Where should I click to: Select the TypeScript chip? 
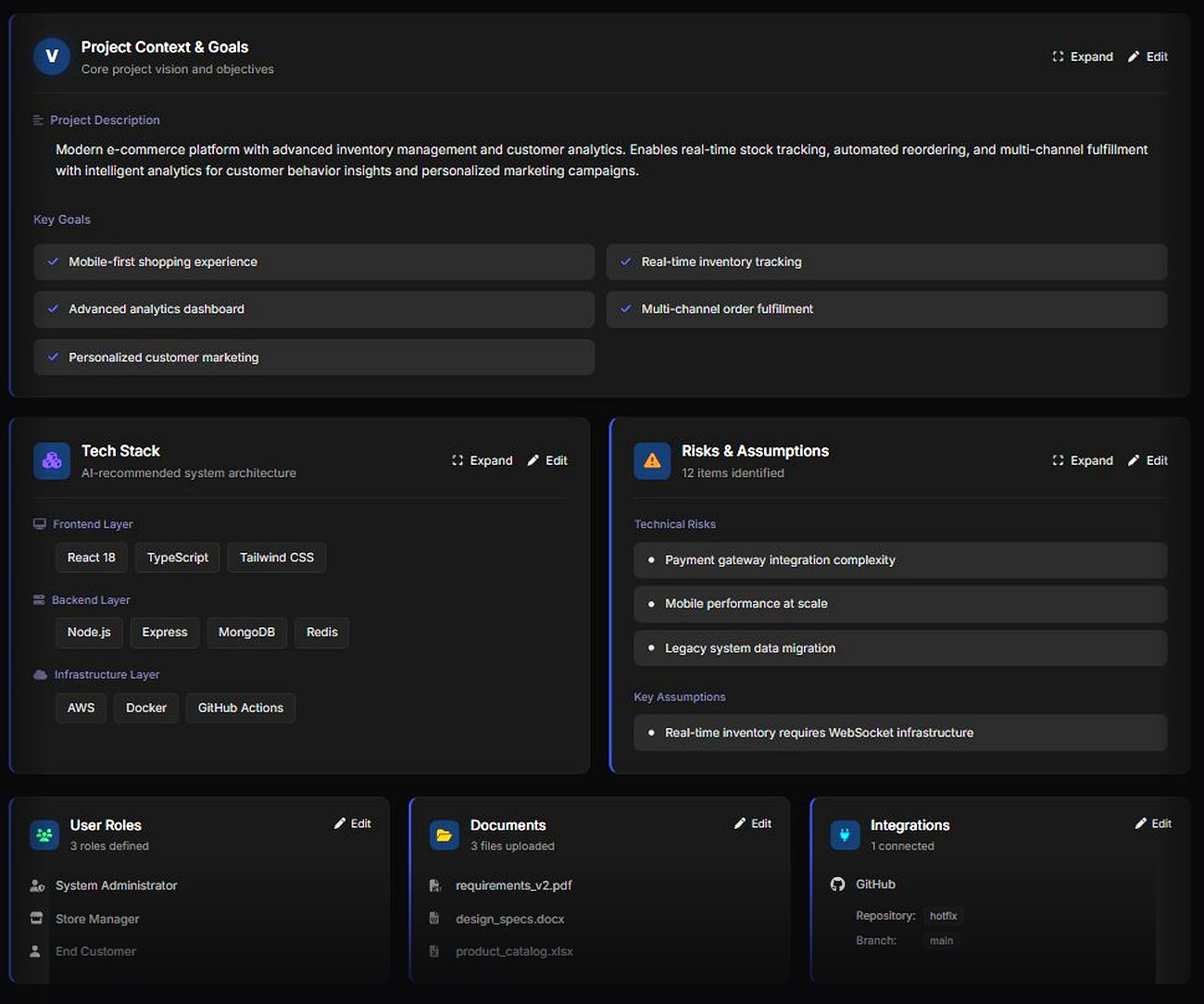click(178, 558)
